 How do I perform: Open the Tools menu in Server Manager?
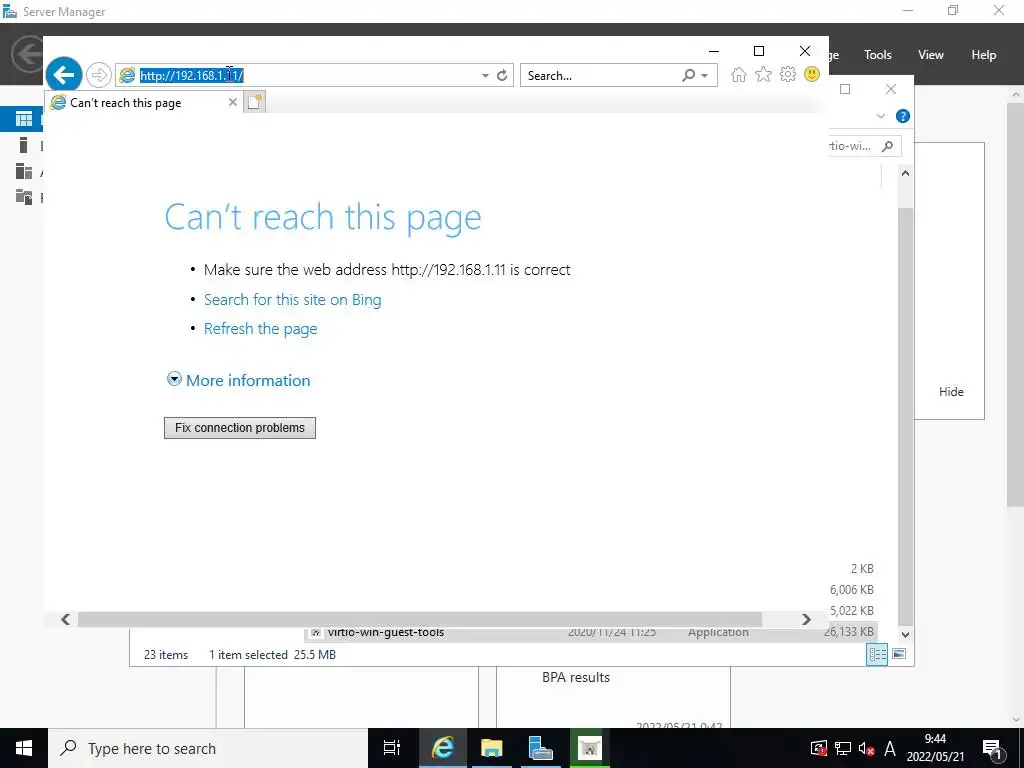878,55
